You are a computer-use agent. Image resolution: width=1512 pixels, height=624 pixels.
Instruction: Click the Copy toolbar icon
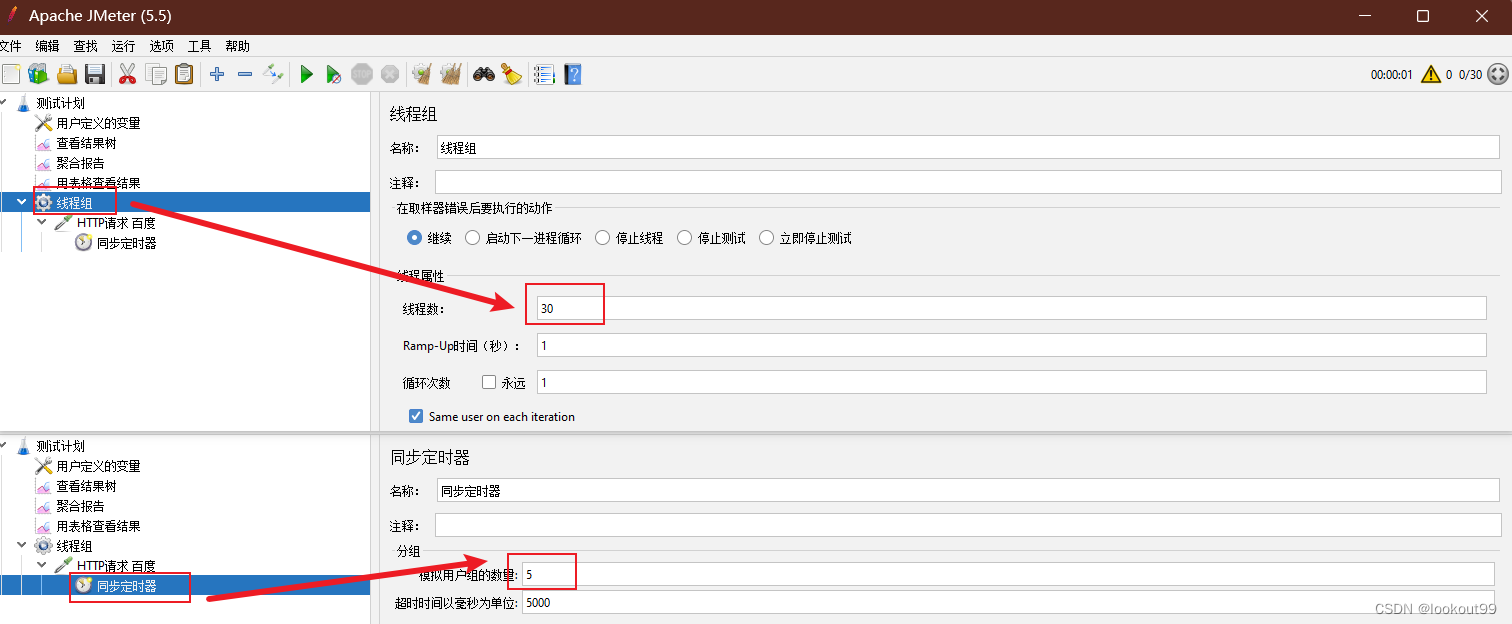156,74
